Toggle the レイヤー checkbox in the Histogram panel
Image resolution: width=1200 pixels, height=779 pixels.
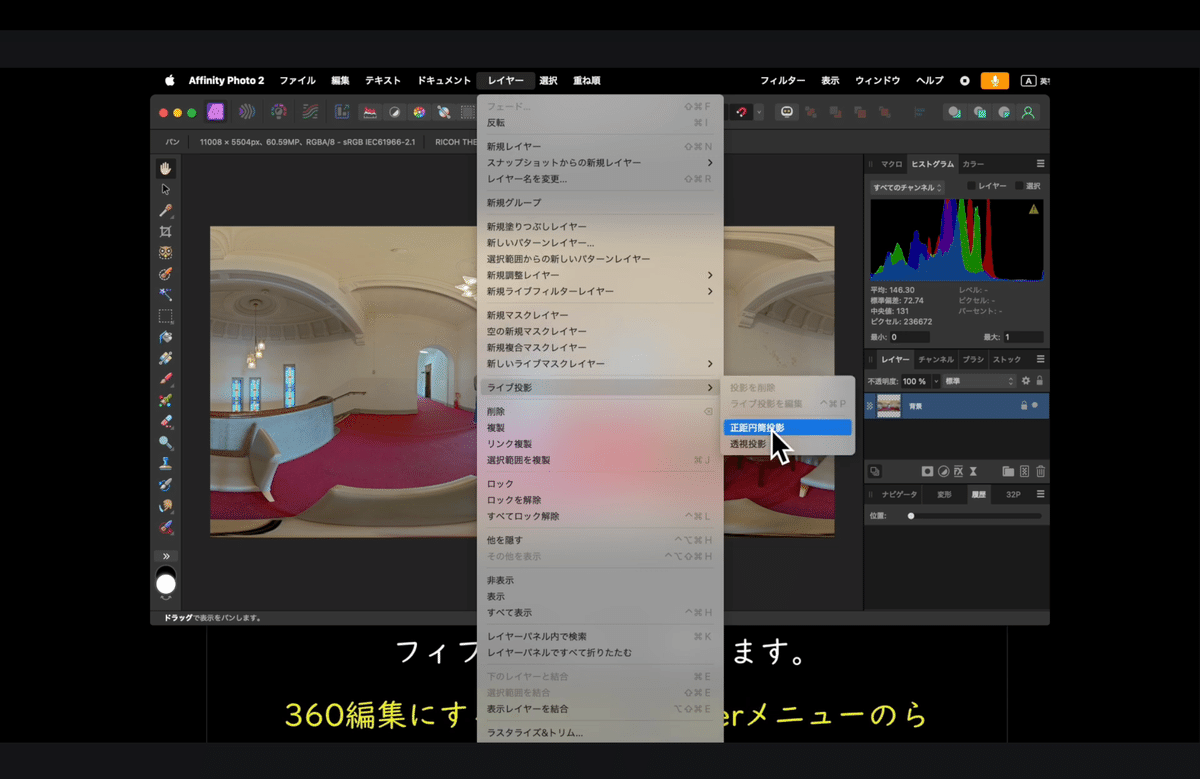click(x=971, y=186)
